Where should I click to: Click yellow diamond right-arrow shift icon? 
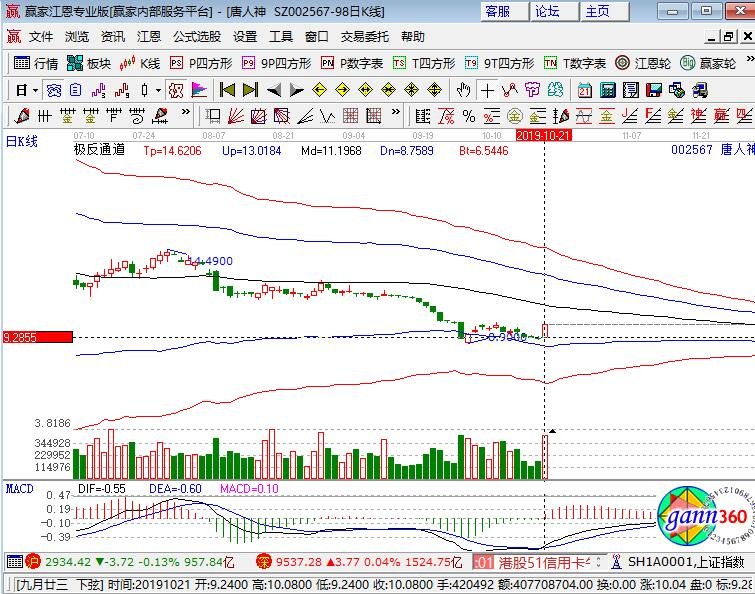[x=342, y=90]
